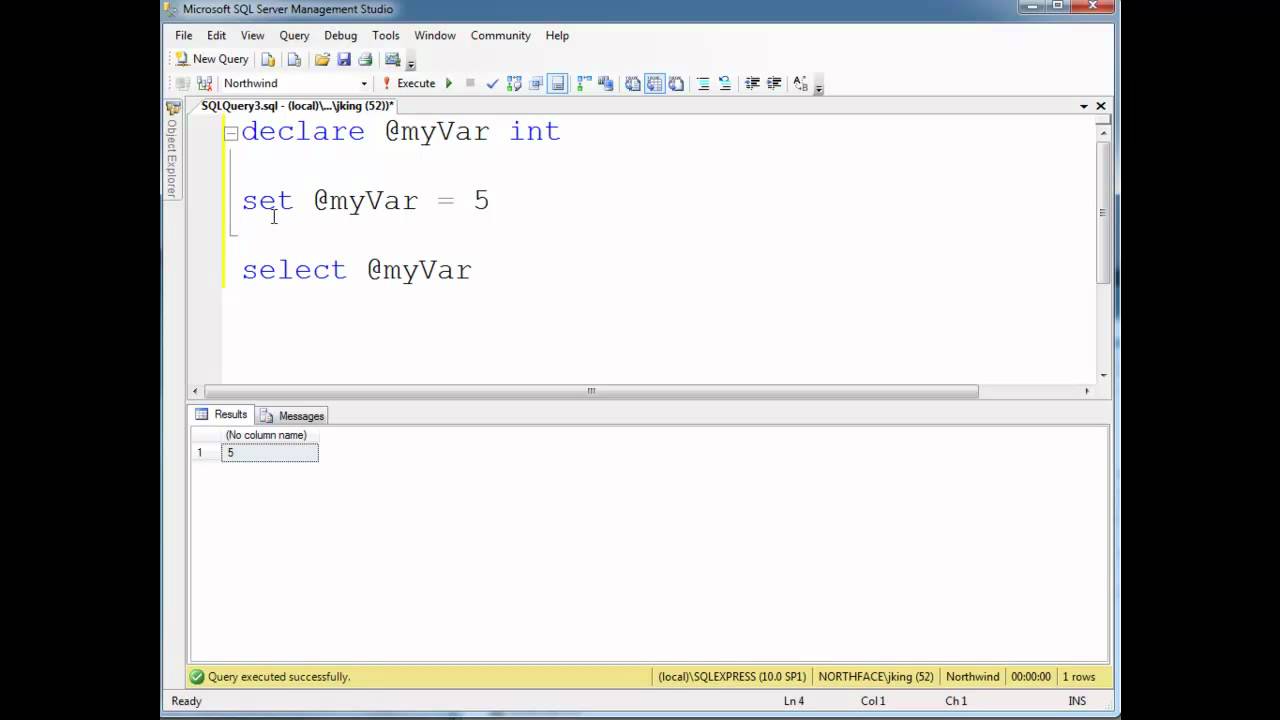Click the '1 rows' status entry
This screenshot has height=720, width=1280.
coord(1079,677)
